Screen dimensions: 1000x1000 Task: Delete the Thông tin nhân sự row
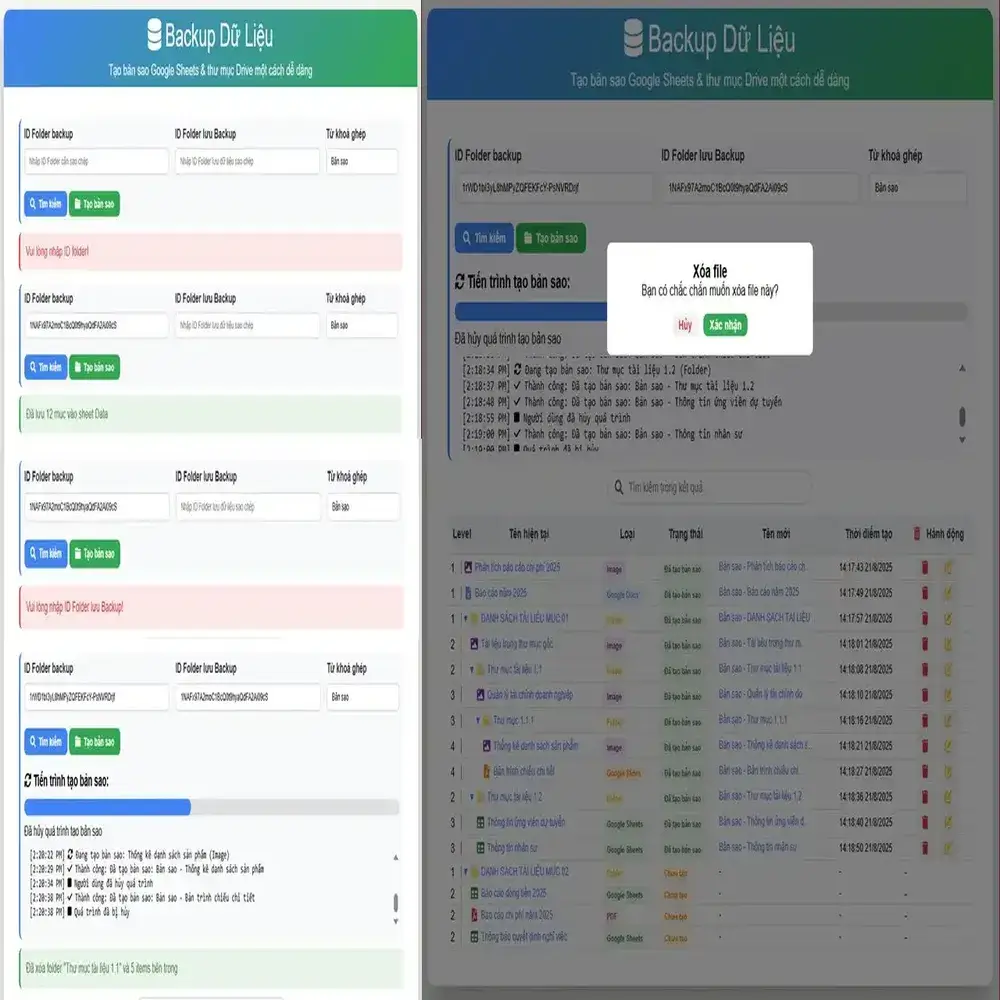point(925,848)
